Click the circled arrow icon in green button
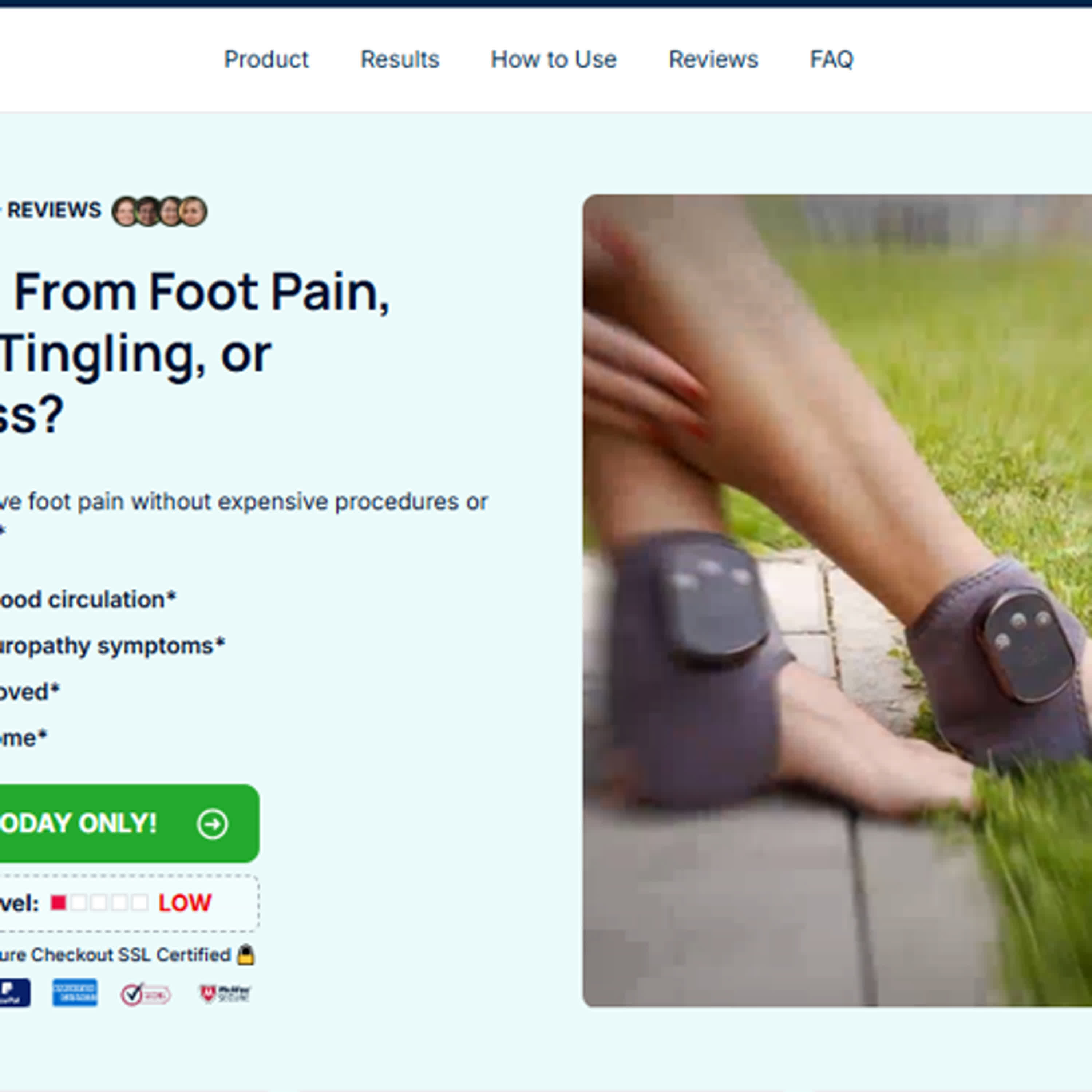Viewport: 1092px width, 1092px height. point(213,824)
